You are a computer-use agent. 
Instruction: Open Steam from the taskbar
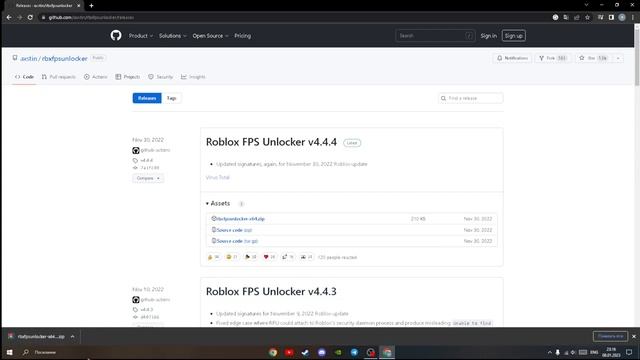305,352
